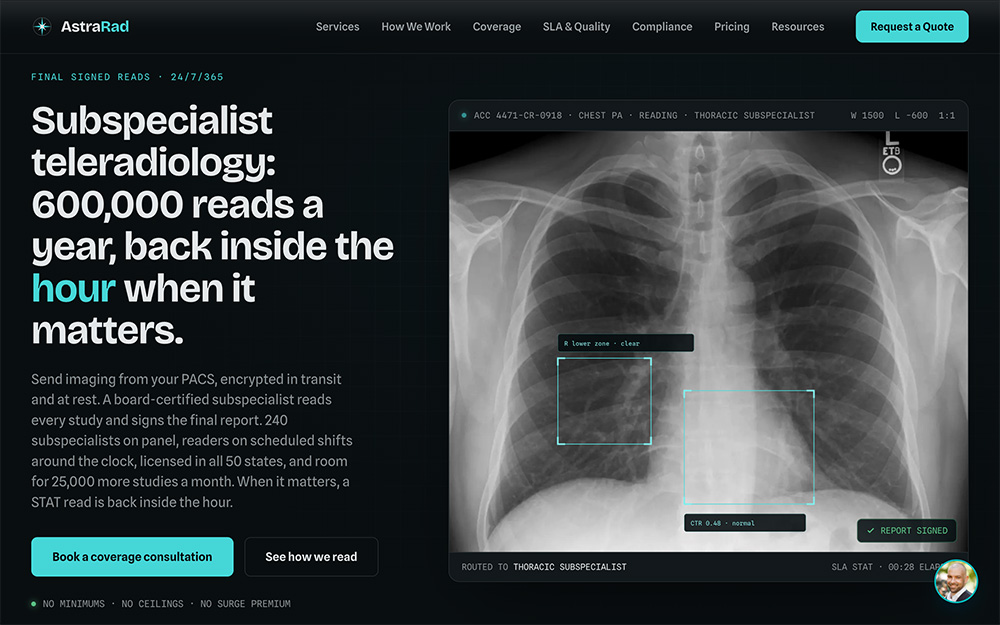
Task: Click the NO MINIMUMS footer note
Action: (x=166, y=604)
